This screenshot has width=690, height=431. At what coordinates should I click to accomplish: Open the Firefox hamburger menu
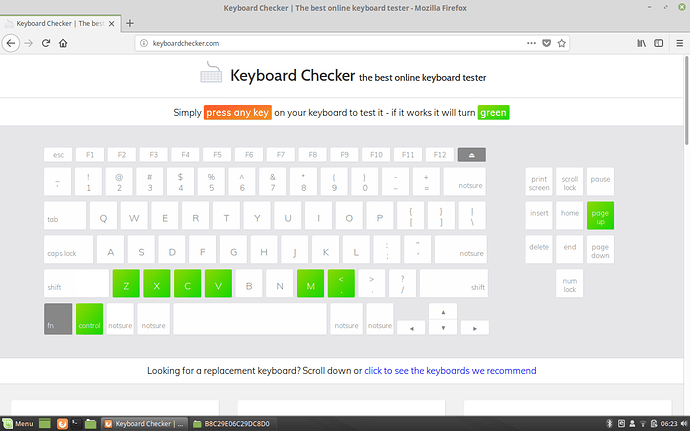(x=679, y=43)
